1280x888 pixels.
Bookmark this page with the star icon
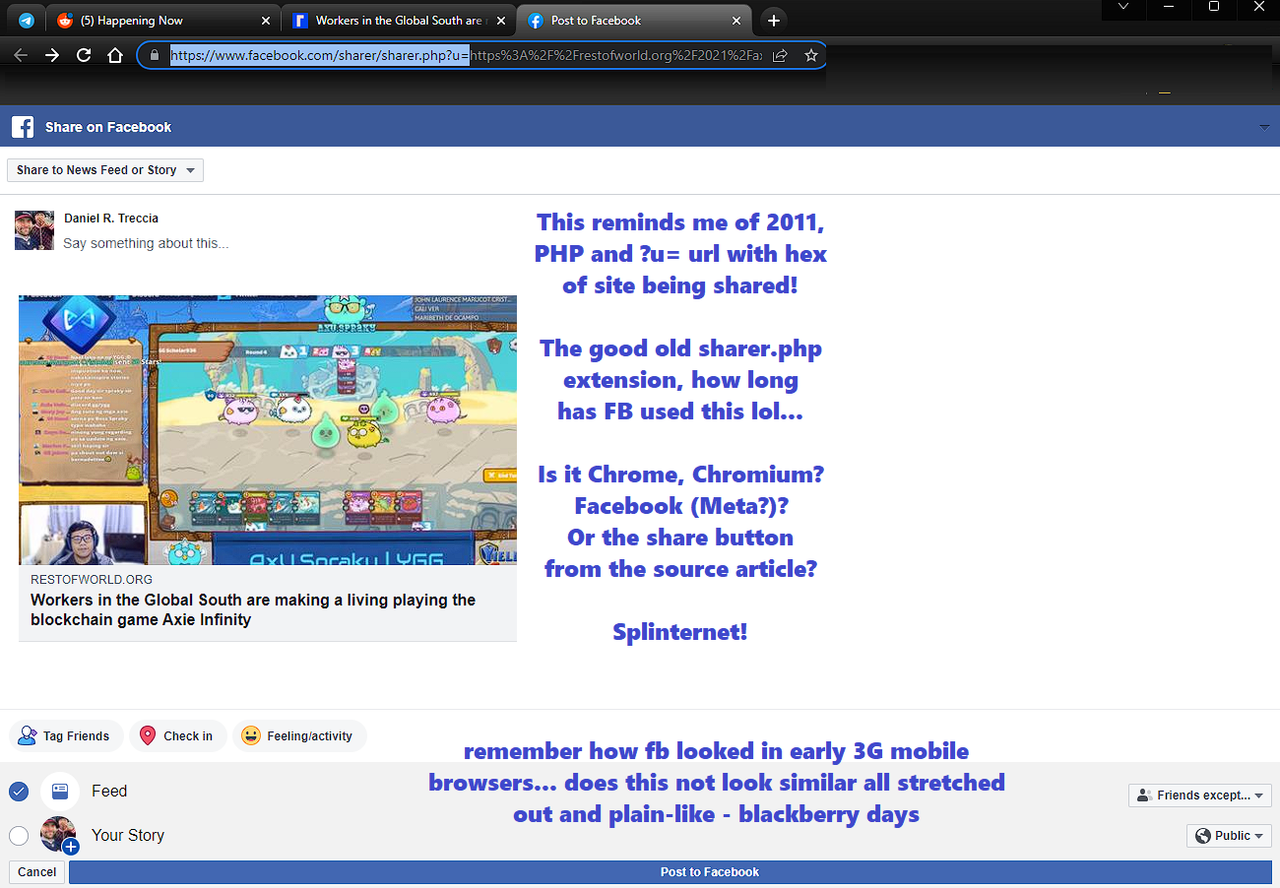pyautogui.click(x=811, y=56)
